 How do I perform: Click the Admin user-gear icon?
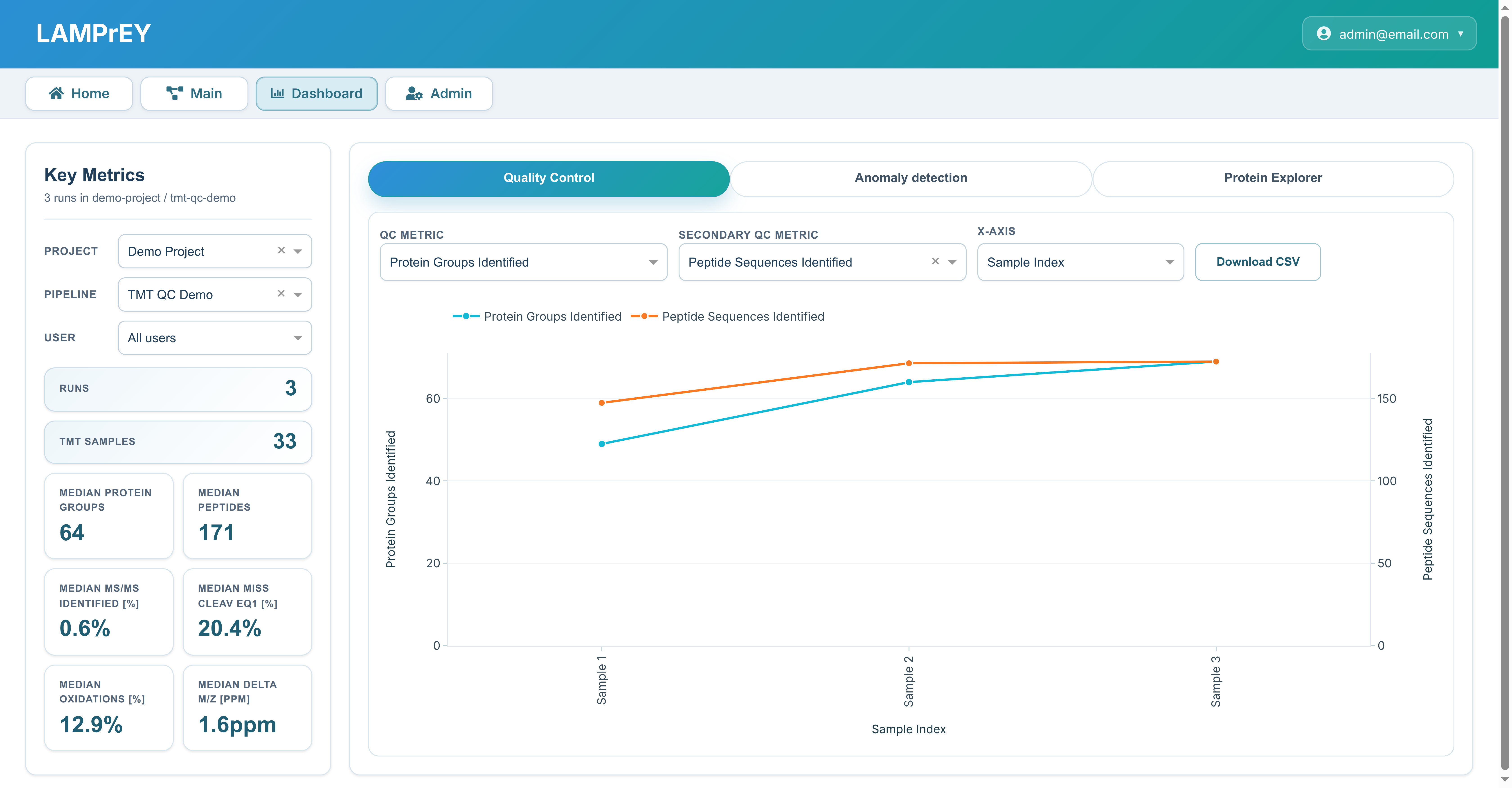[414, 93]
